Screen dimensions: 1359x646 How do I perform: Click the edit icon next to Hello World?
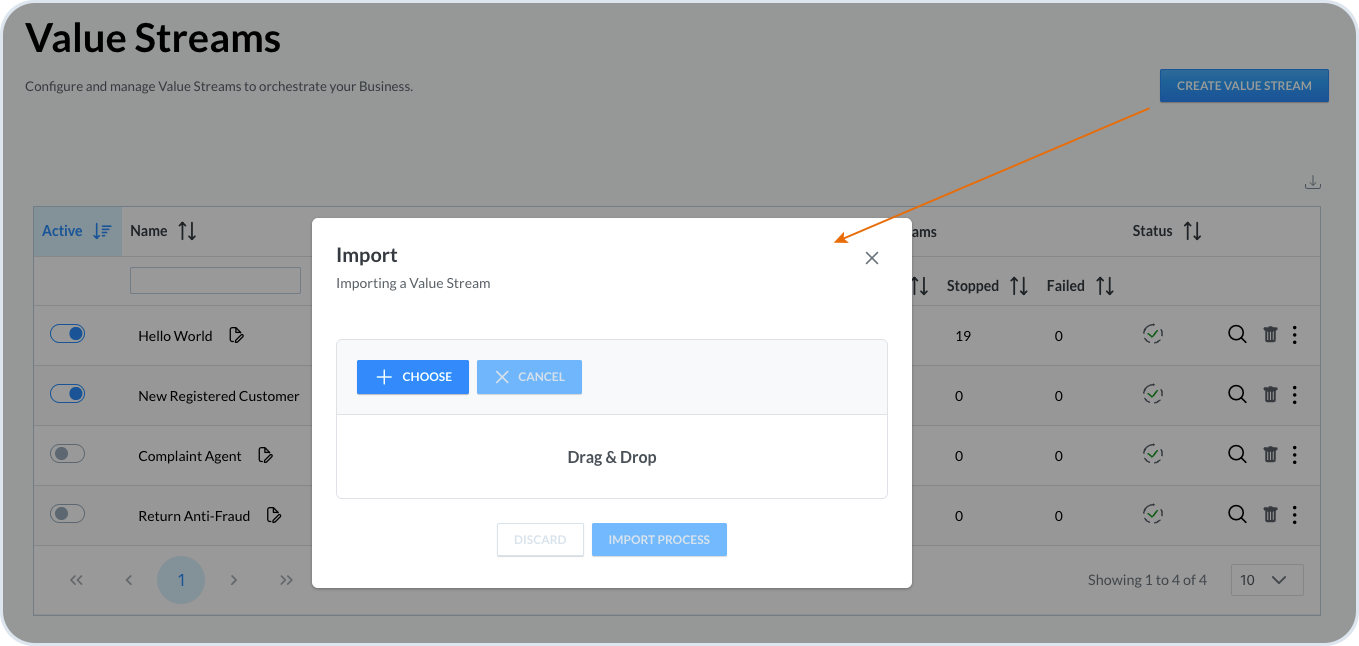click(236, 336)
